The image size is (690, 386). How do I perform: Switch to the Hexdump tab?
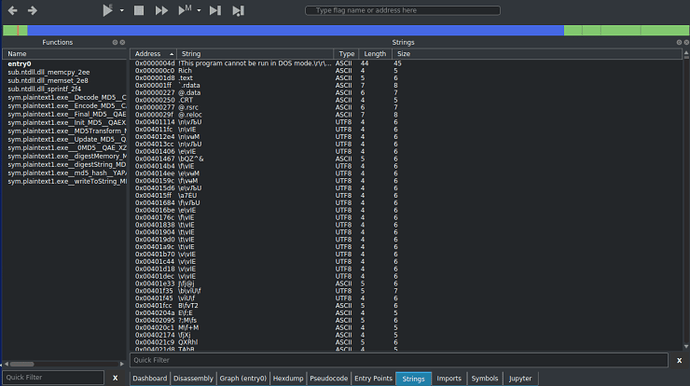pos(288,378)
